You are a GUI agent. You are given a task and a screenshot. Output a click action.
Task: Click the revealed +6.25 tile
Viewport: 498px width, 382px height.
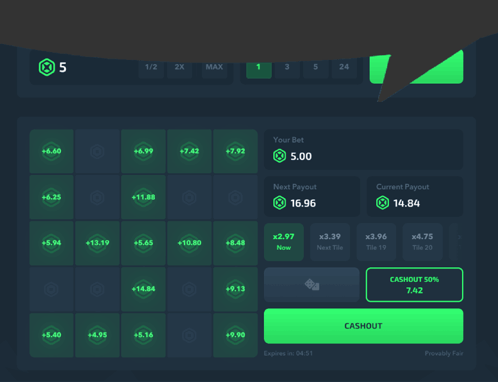click(51, 197)
